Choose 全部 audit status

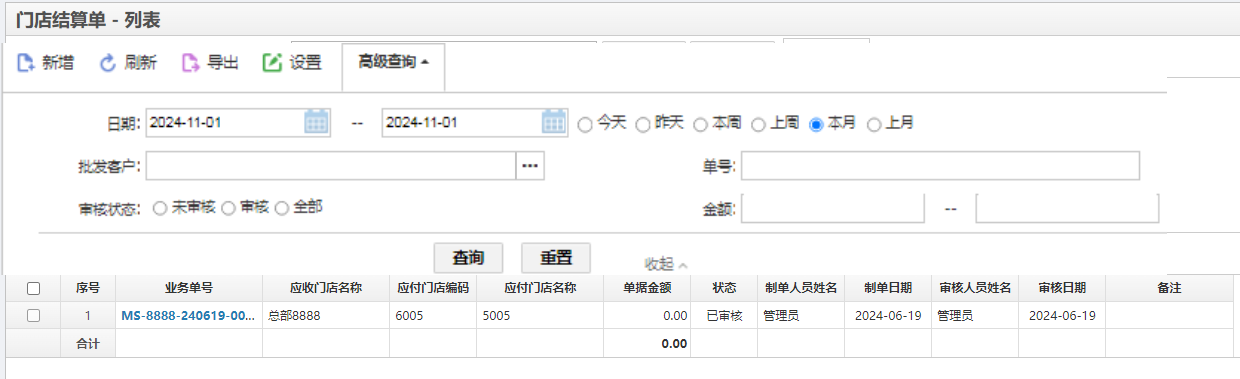point(282,208)
